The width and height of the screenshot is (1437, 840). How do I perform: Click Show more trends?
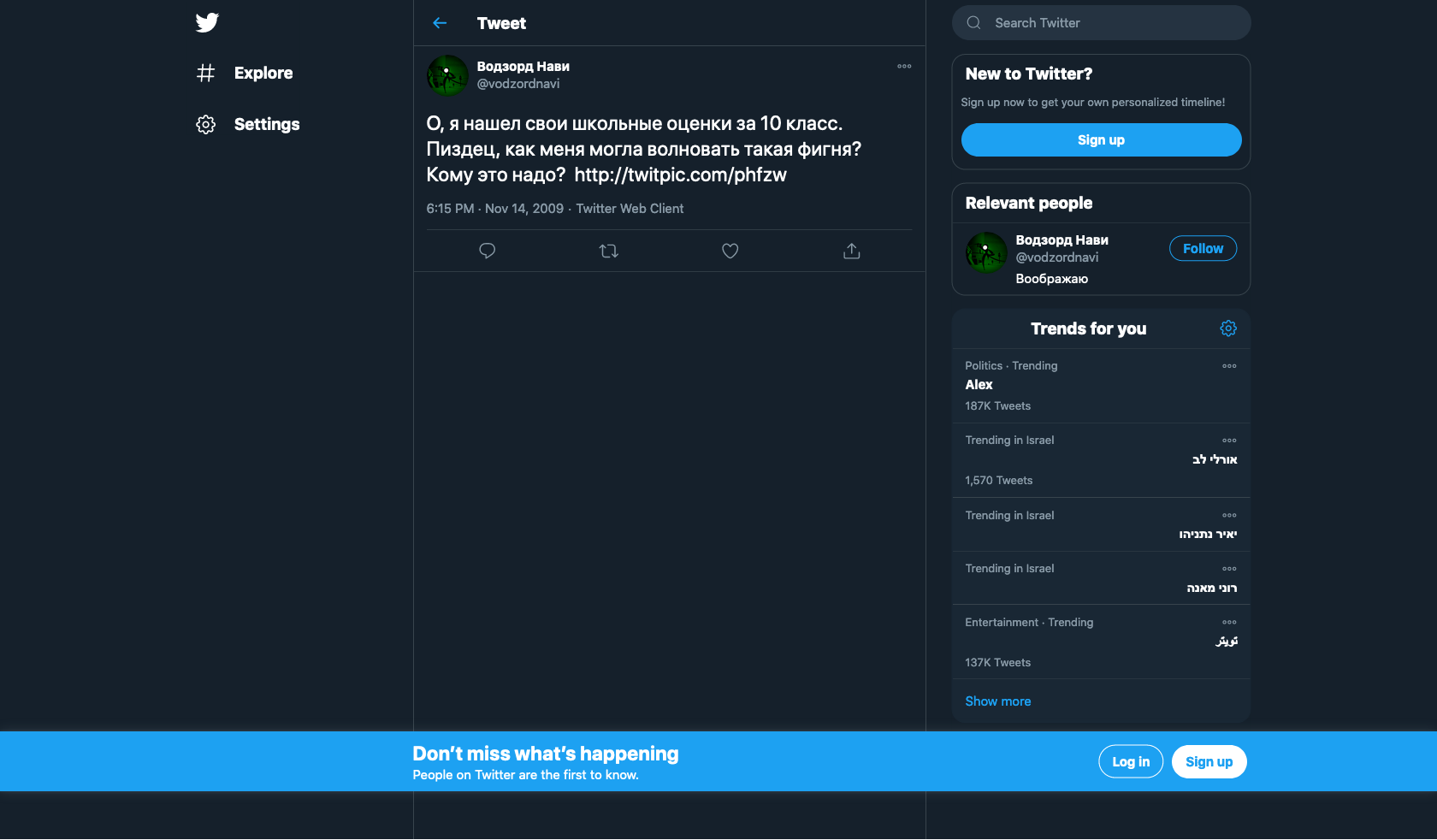coord(998,701)
